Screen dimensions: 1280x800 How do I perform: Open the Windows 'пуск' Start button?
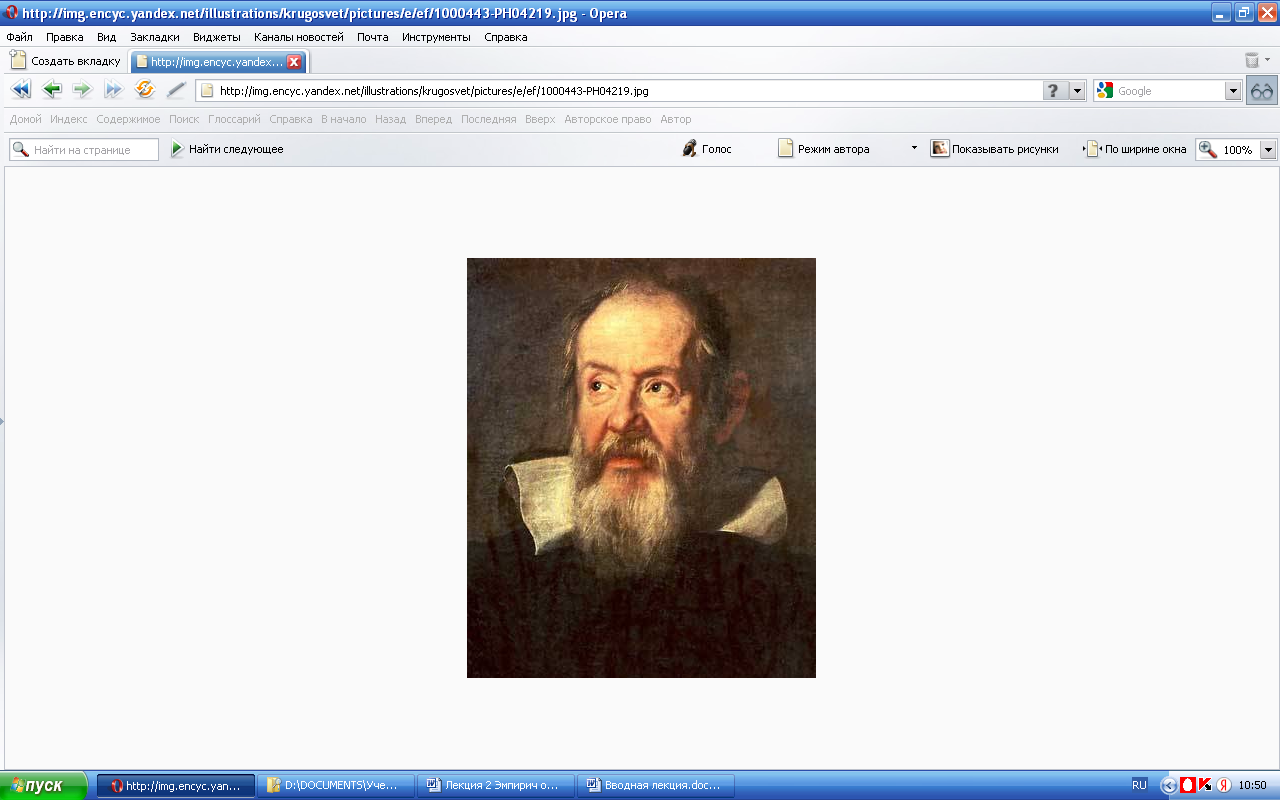click(44, 786)
